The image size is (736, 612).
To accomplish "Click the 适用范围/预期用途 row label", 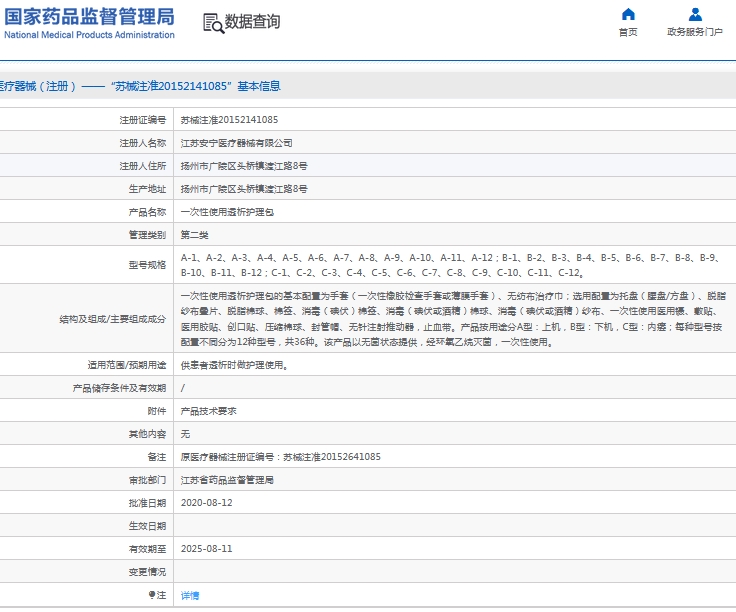I will (x=127, y=365).
